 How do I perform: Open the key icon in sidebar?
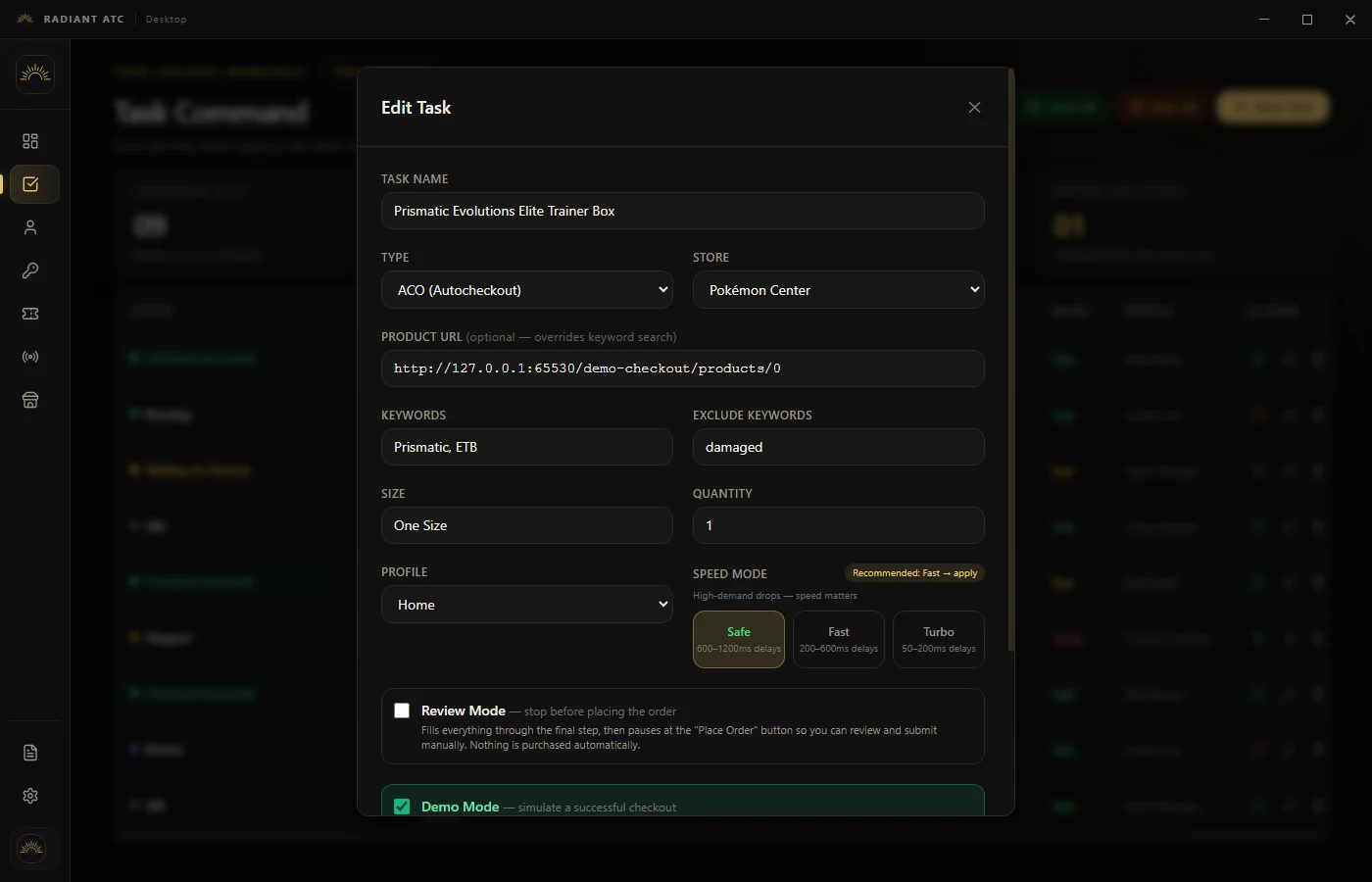pyautogui.click(x=30, y=270)
